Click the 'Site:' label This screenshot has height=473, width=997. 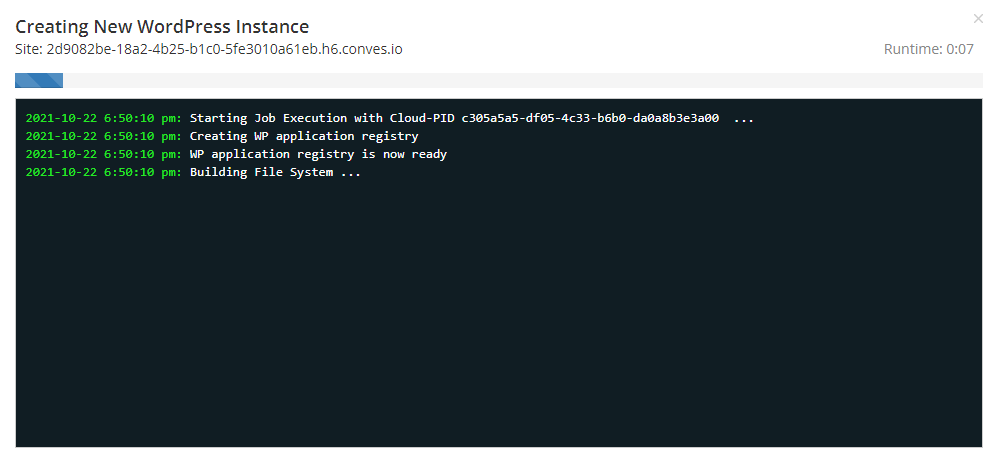(x=29, y=49)
